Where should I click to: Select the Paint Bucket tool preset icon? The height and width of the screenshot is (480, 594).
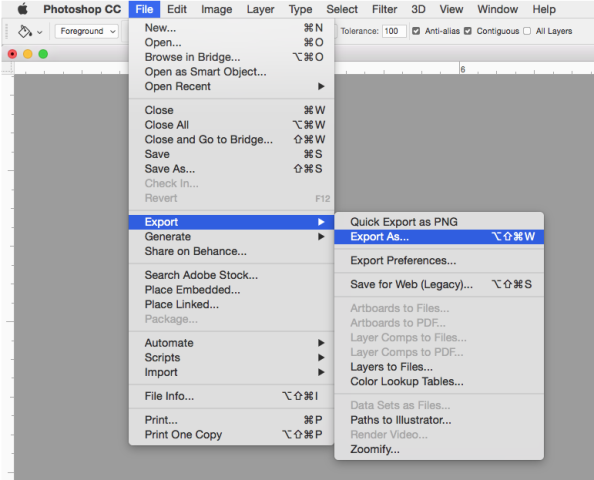pyautogui.click(x=25, y=31)
